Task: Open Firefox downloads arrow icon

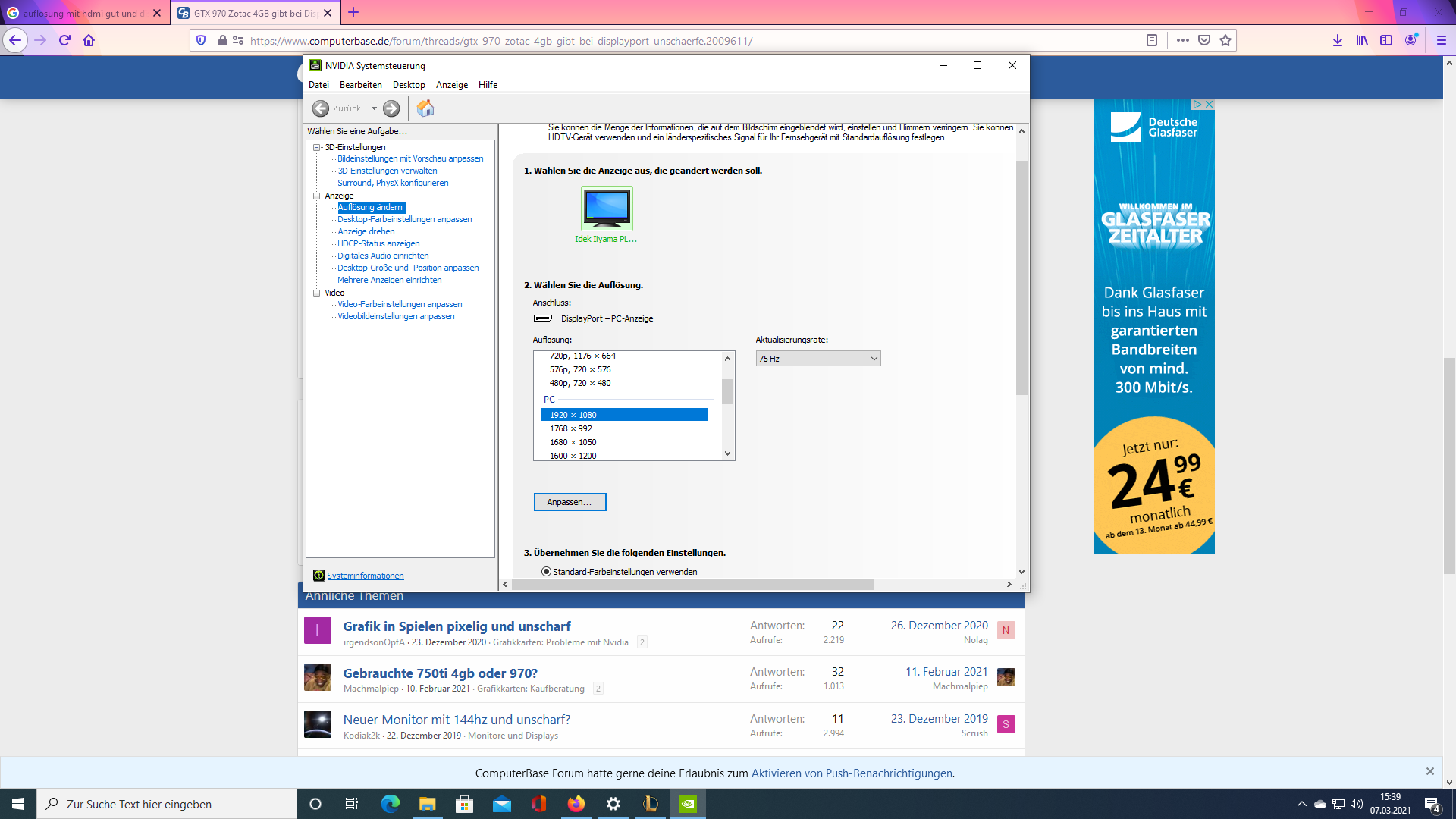Action: [x=1337, y=40]
